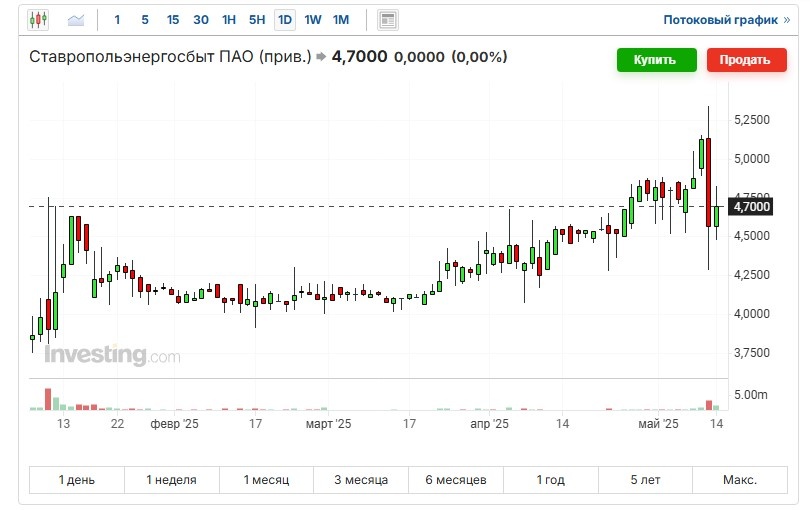Click the 4,2500 price axis label
Image resolution: width=810 pixels, height=510 pixels.
[752, 274]
